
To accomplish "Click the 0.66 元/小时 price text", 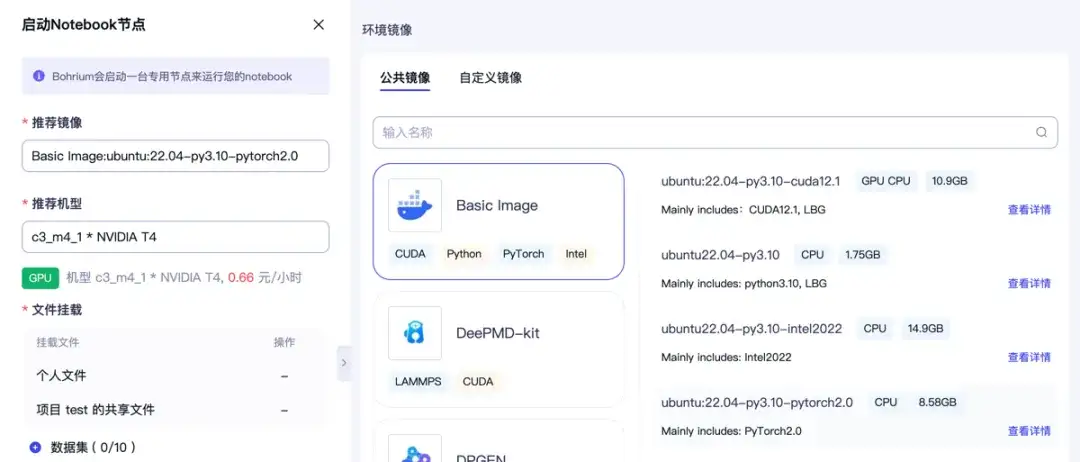I will click(x=264, y=278).
